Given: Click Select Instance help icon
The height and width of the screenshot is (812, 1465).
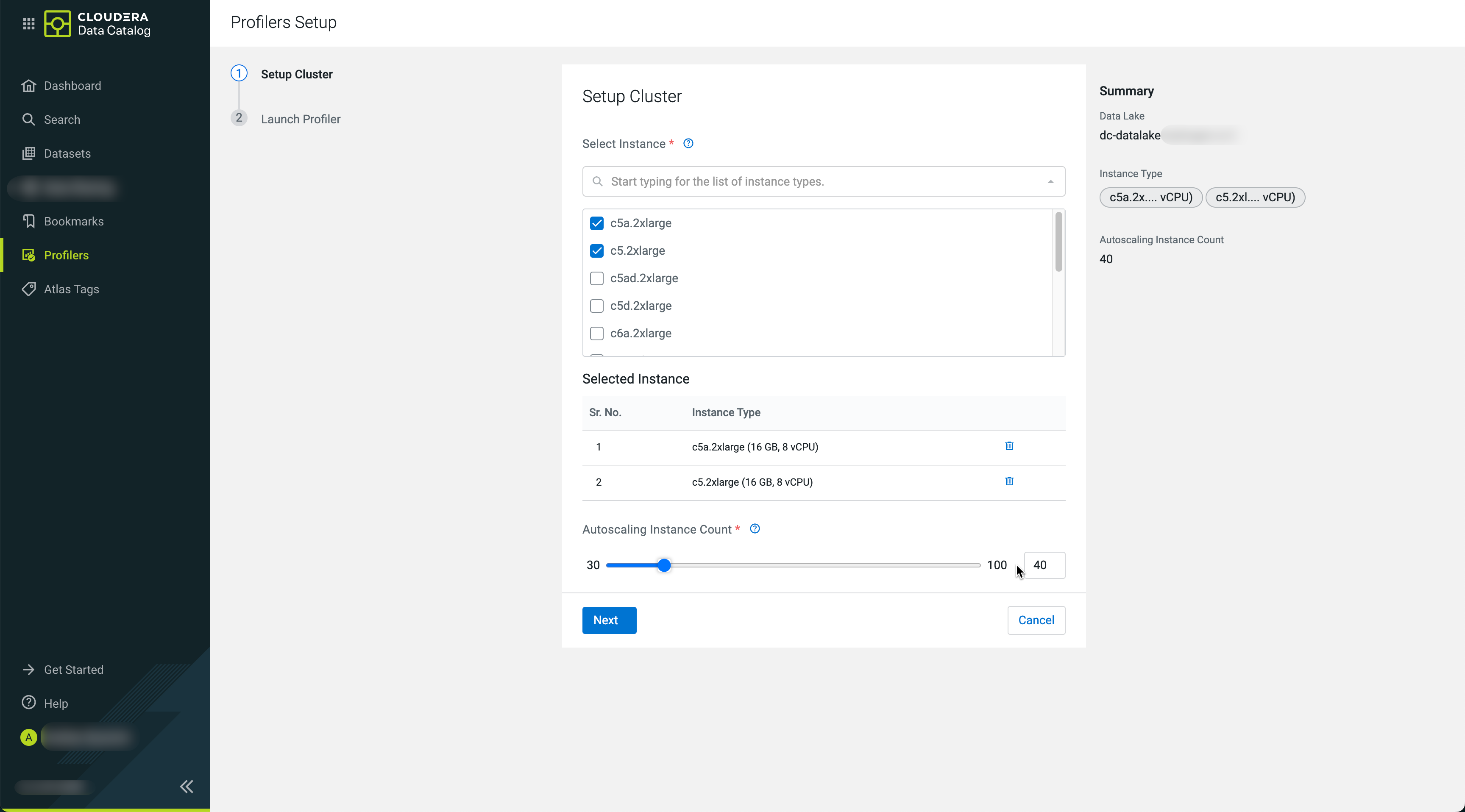Looking at the screenshot, I should (688, 143).
